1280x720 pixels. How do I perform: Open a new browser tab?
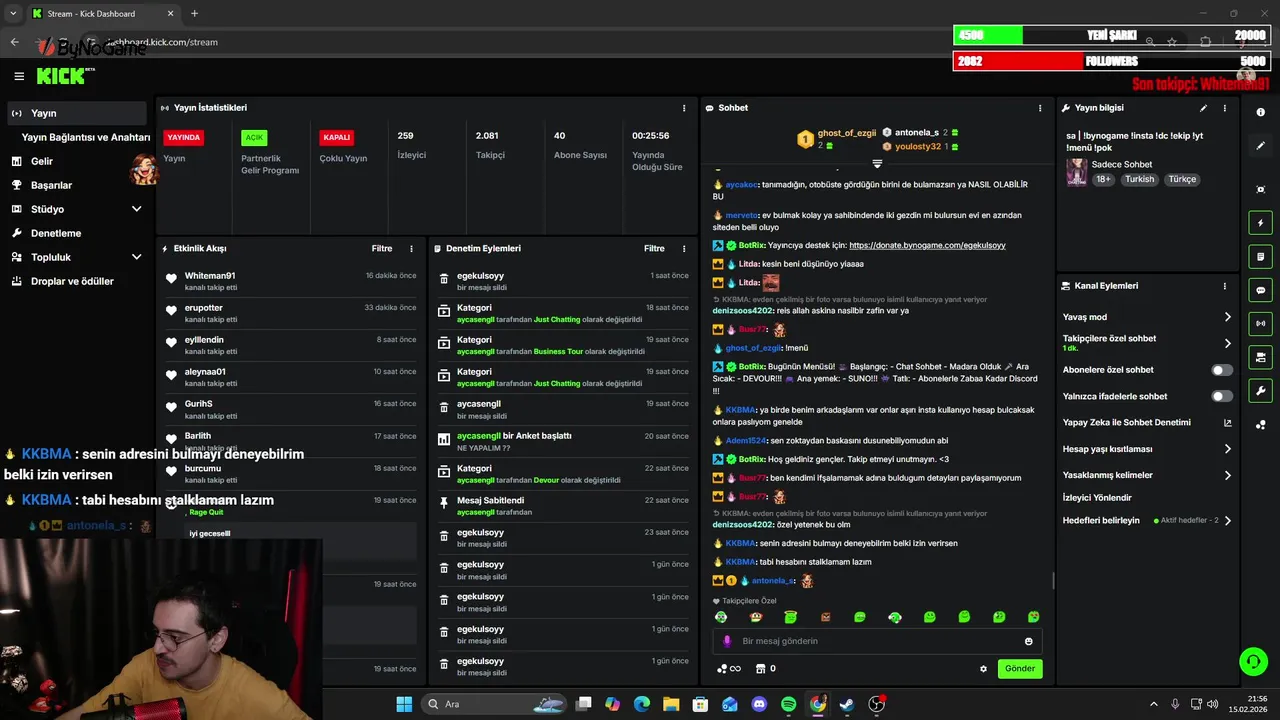point(194,14)
